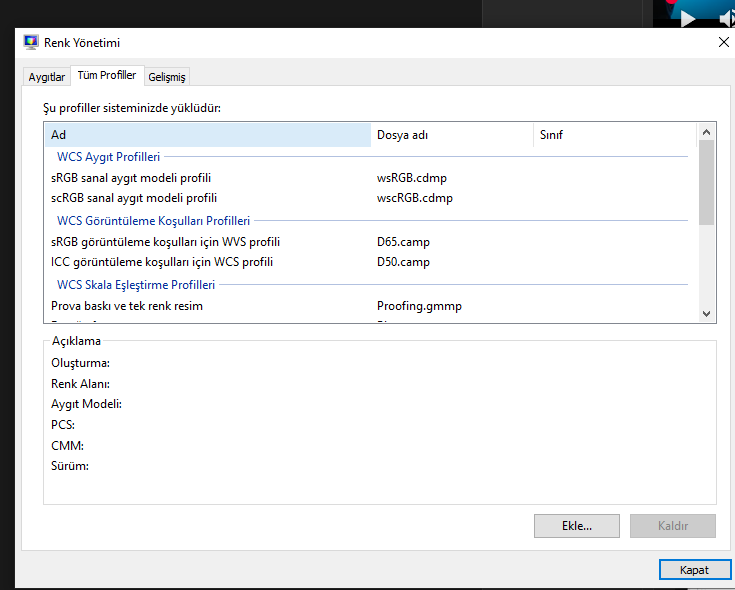Close the Renk Yönetimi window with X
735x590 pixels.
tap(724, 42)
